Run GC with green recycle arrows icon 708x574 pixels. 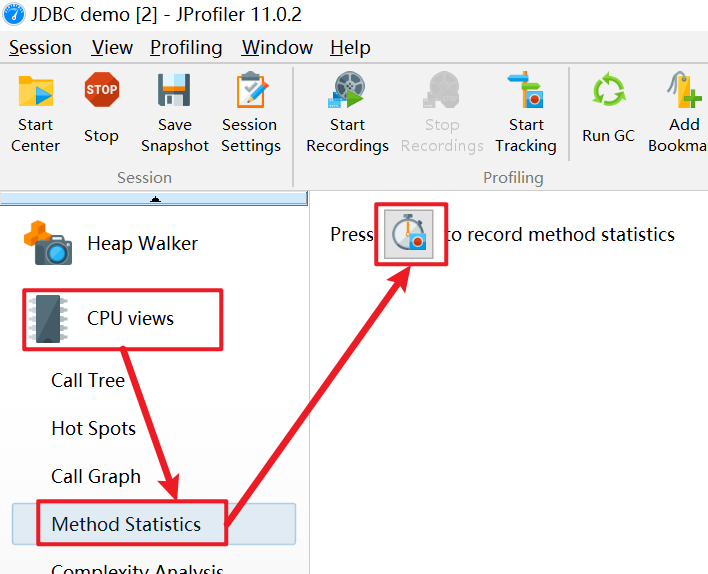(x=609, y=89)
